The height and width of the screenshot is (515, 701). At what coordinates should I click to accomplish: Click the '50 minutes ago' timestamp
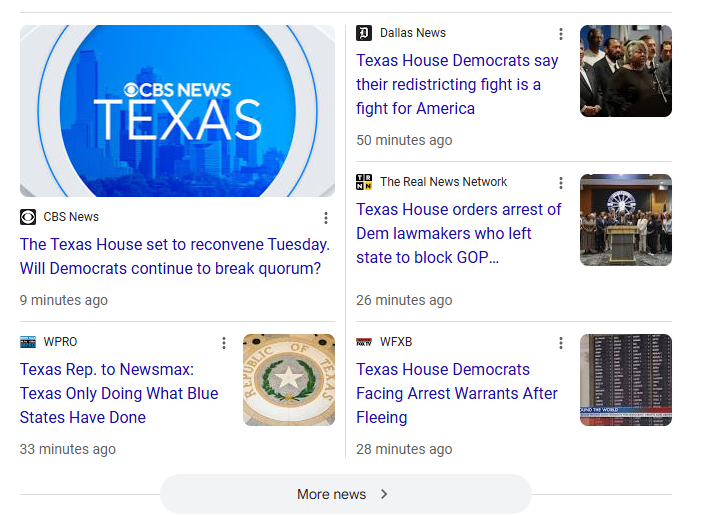pos(404,140)
